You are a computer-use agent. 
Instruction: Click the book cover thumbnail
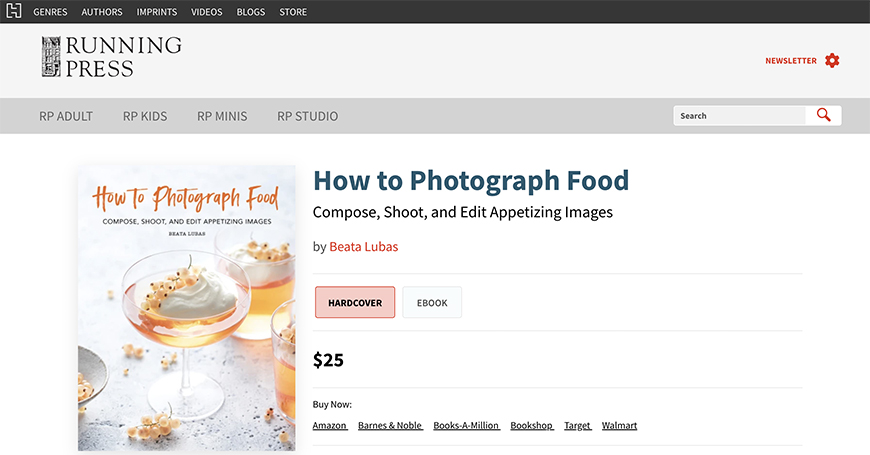(186, 308)
